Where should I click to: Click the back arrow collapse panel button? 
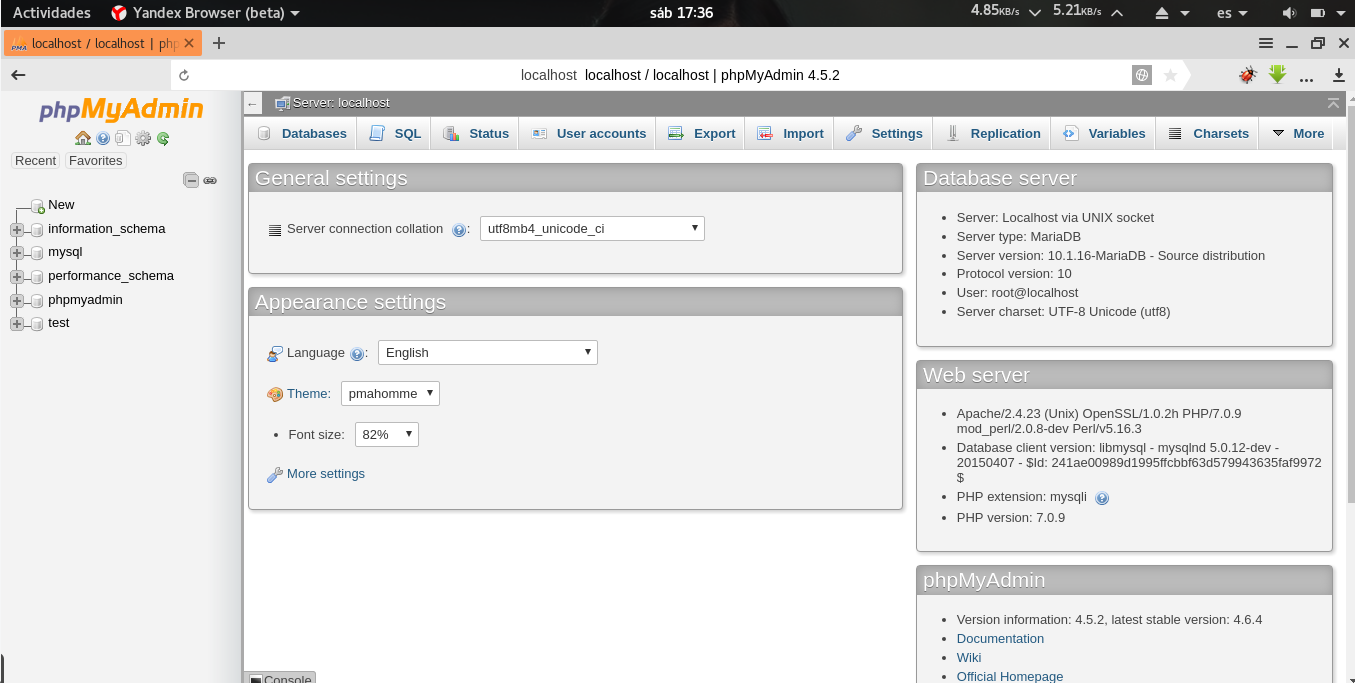pos(253,103)
